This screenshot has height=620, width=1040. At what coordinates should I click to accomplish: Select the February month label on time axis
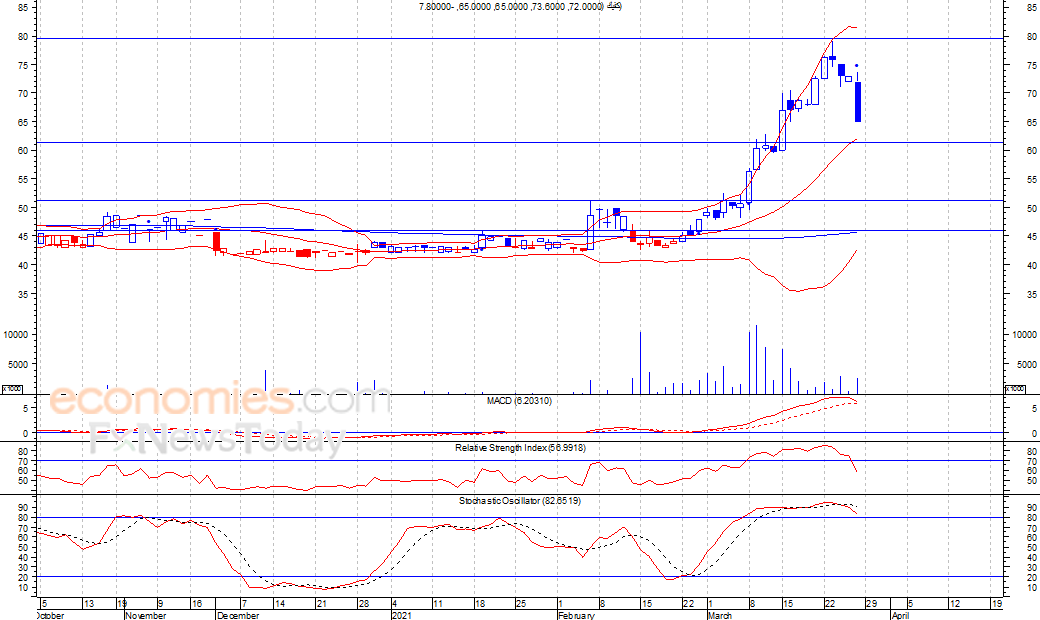(x=576, y=615)
